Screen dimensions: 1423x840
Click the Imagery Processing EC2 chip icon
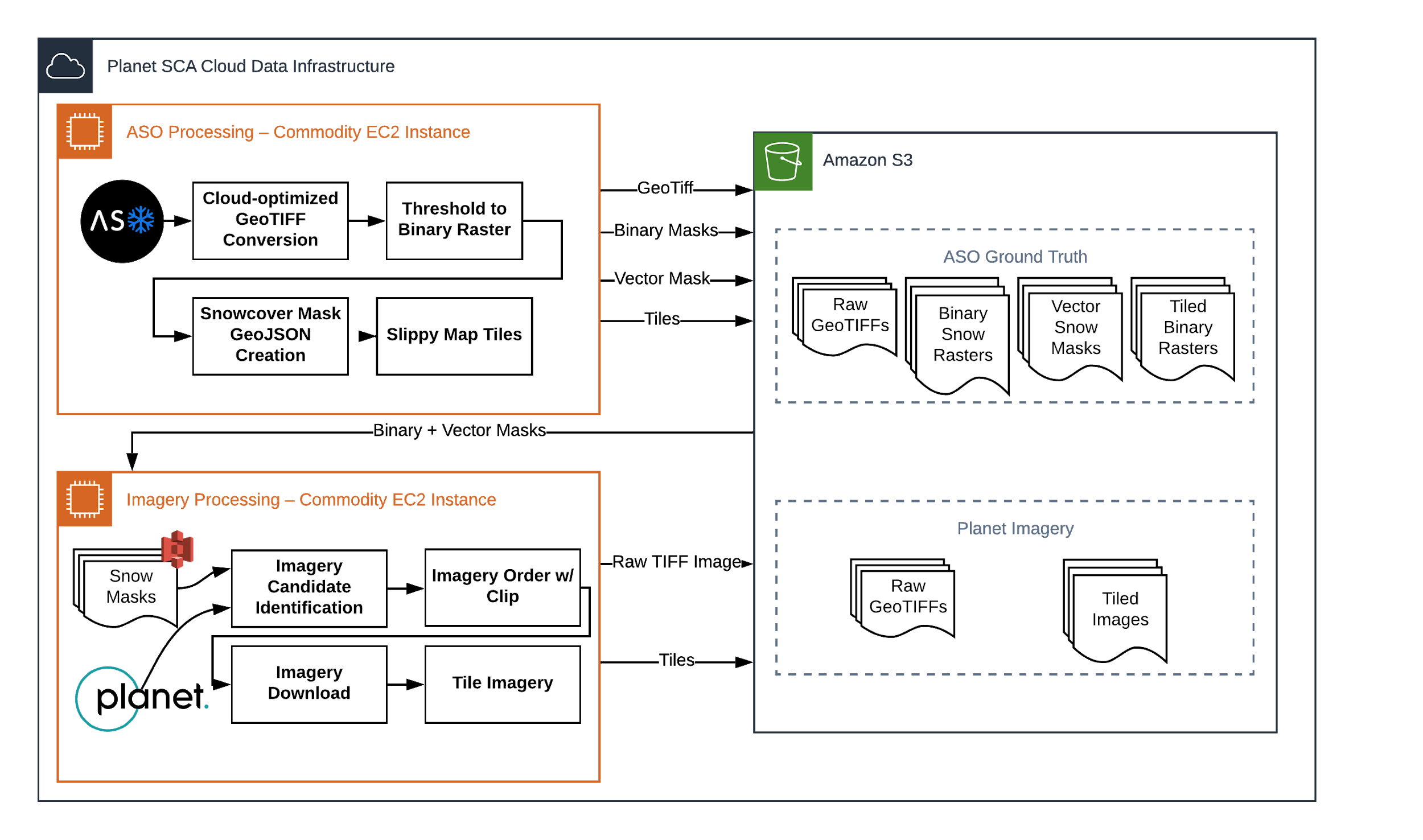pyautogui.click(x=85, y=499)
